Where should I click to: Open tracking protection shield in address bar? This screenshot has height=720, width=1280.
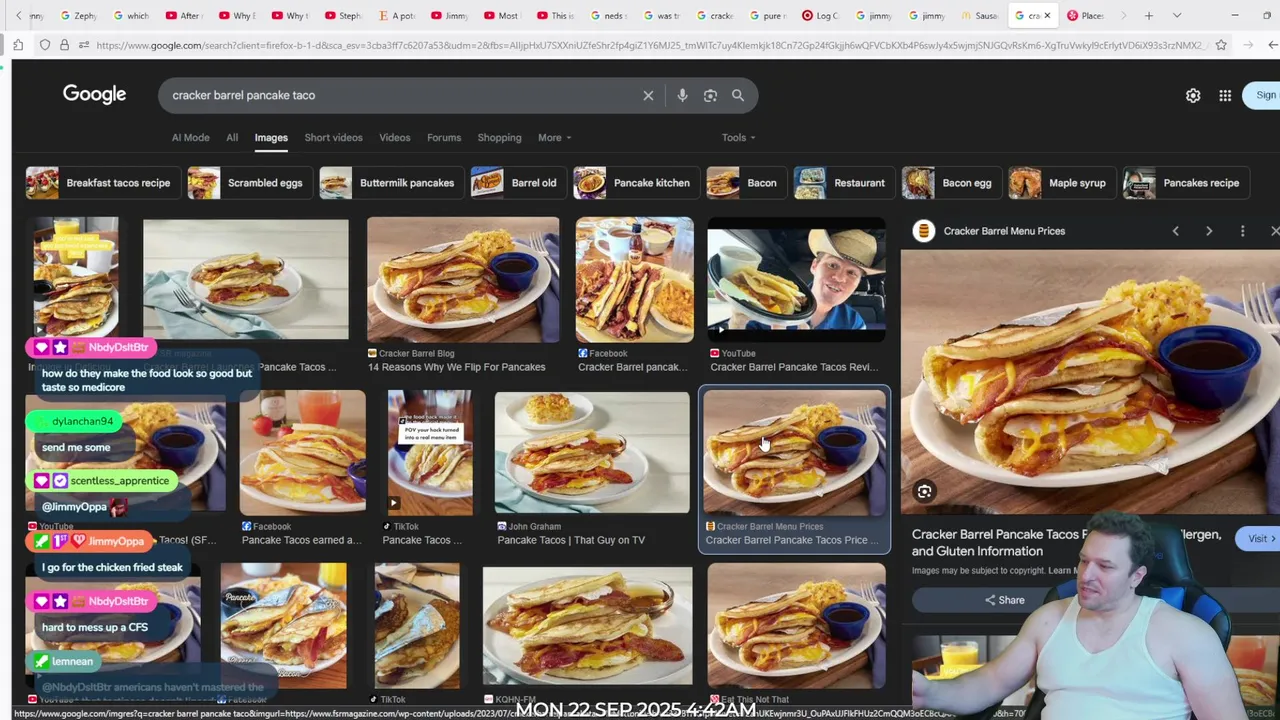coord(45,45)
